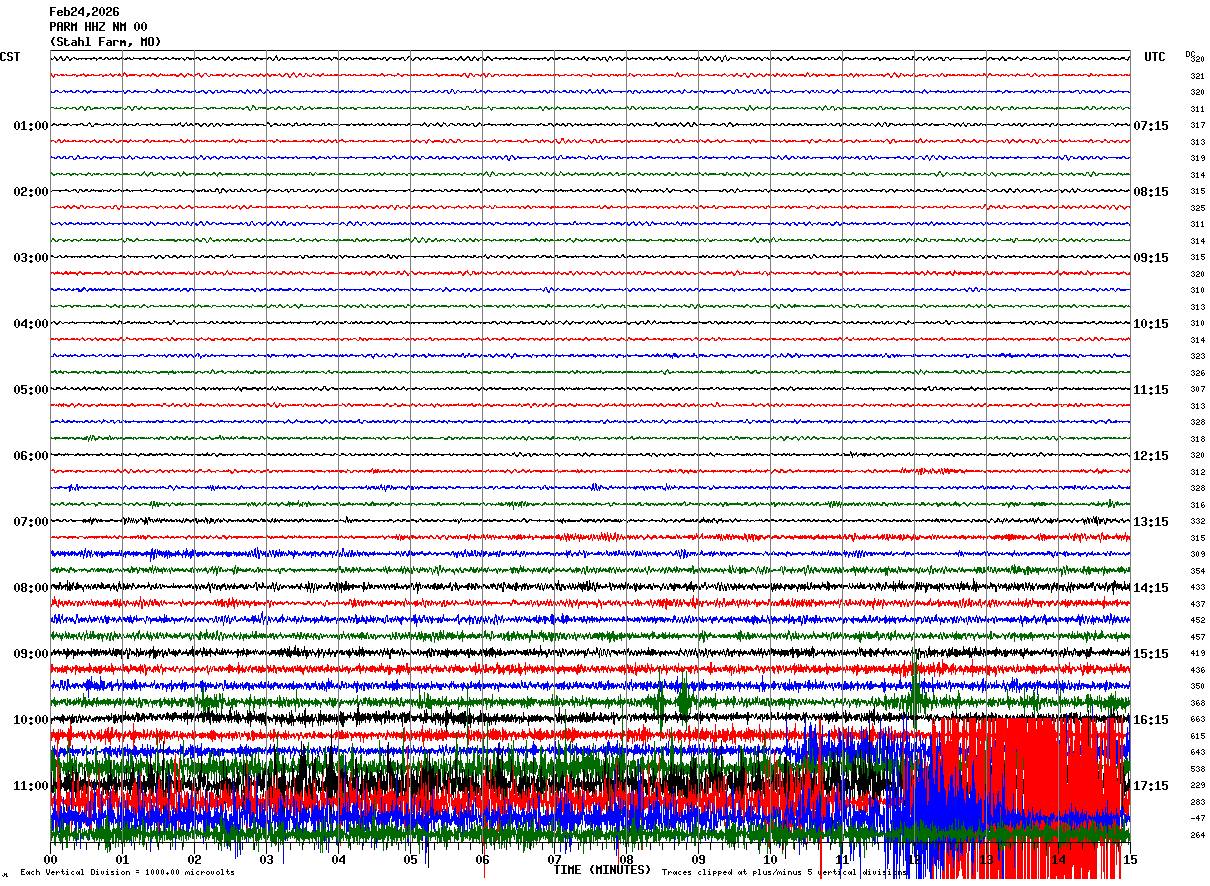
Task: Click the 'UTC' timezone label
Action: [1155, 57]
